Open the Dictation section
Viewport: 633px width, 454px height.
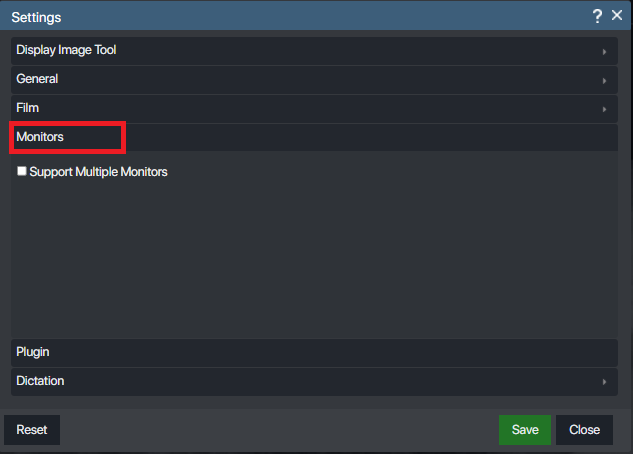pos(40,381)
